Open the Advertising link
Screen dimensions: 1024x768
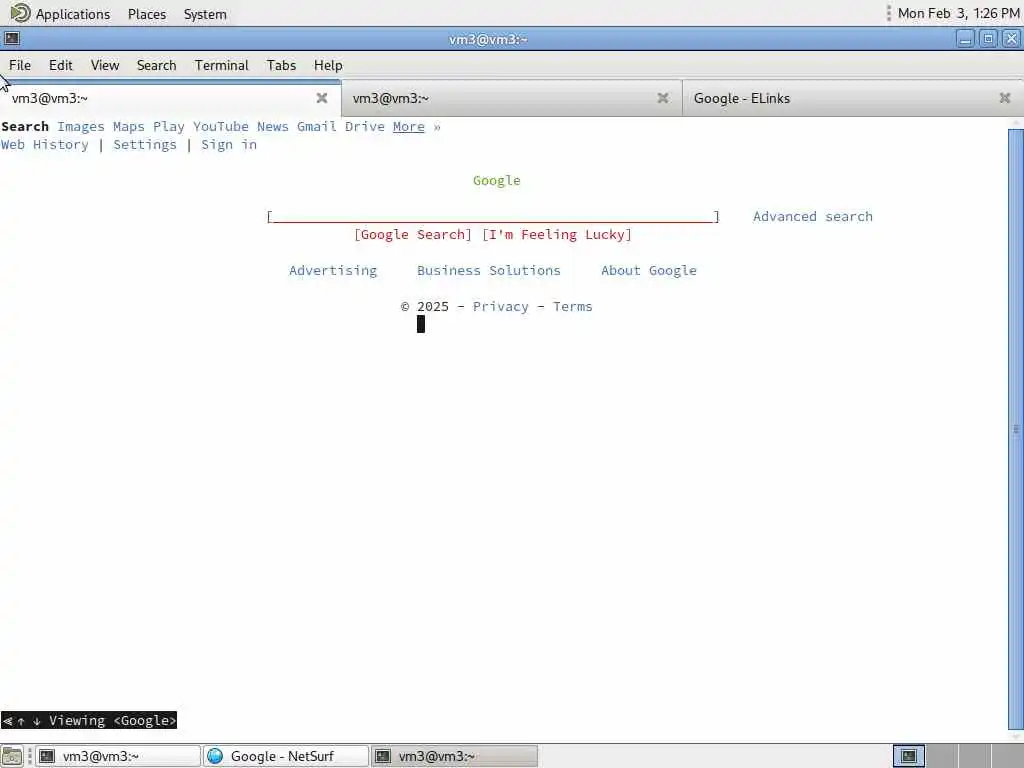[x=332, y=271]
